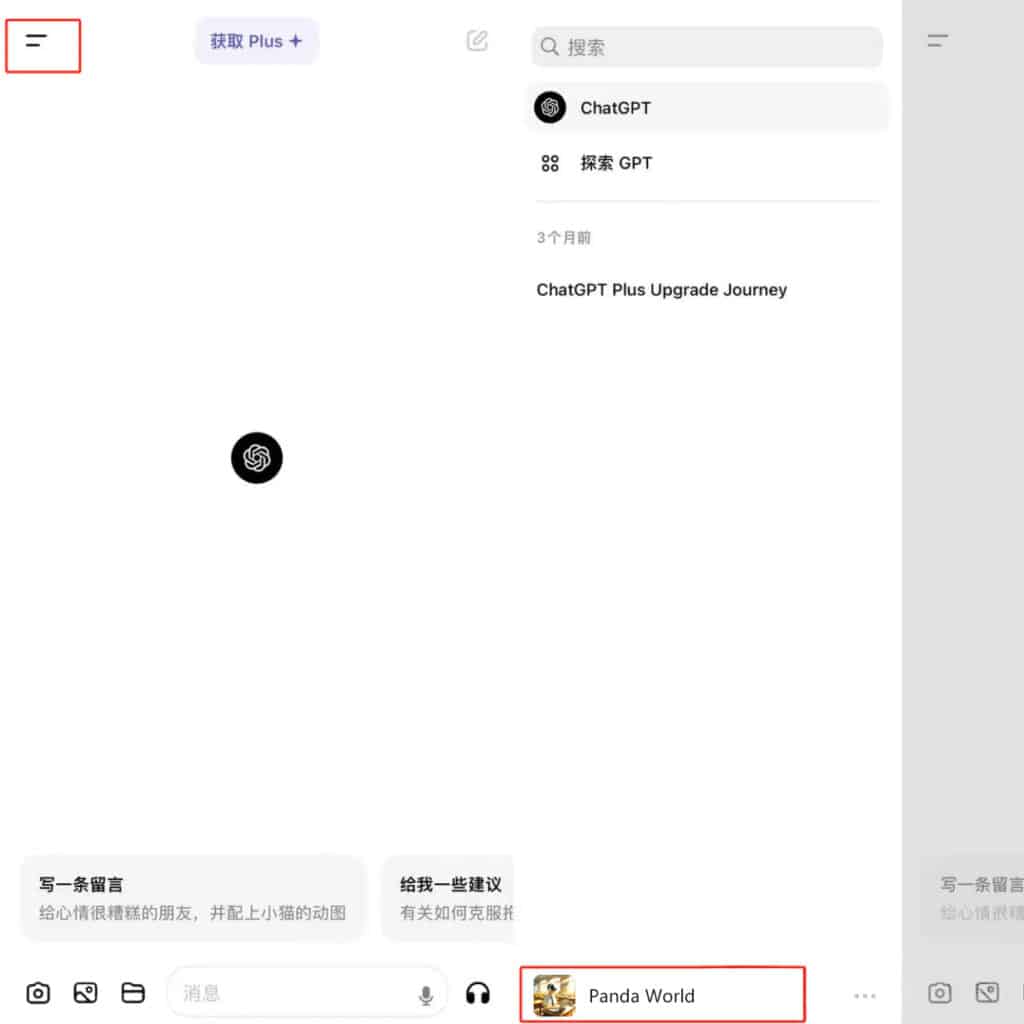The image size is (1024, 1024).
Task: Open the file folder attachment icon
Action: [x=133, y=993]
